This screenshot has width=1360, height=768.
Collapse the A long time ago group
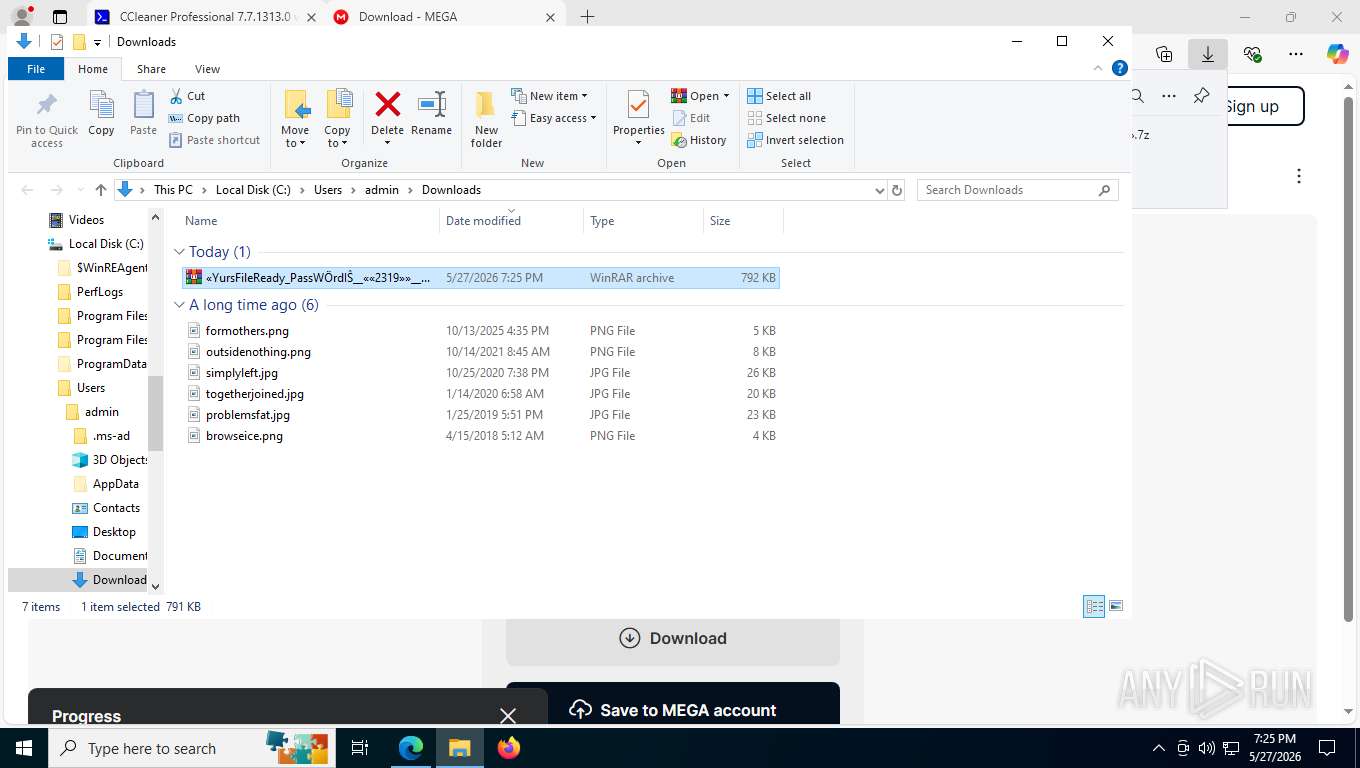(x=179, y=305)
